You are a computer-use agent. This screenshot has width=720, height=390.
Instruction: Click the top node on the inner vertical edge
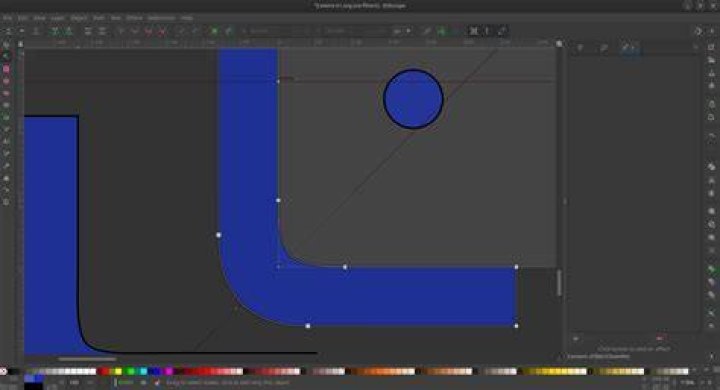pyautogui.click(x=278, y=81)
